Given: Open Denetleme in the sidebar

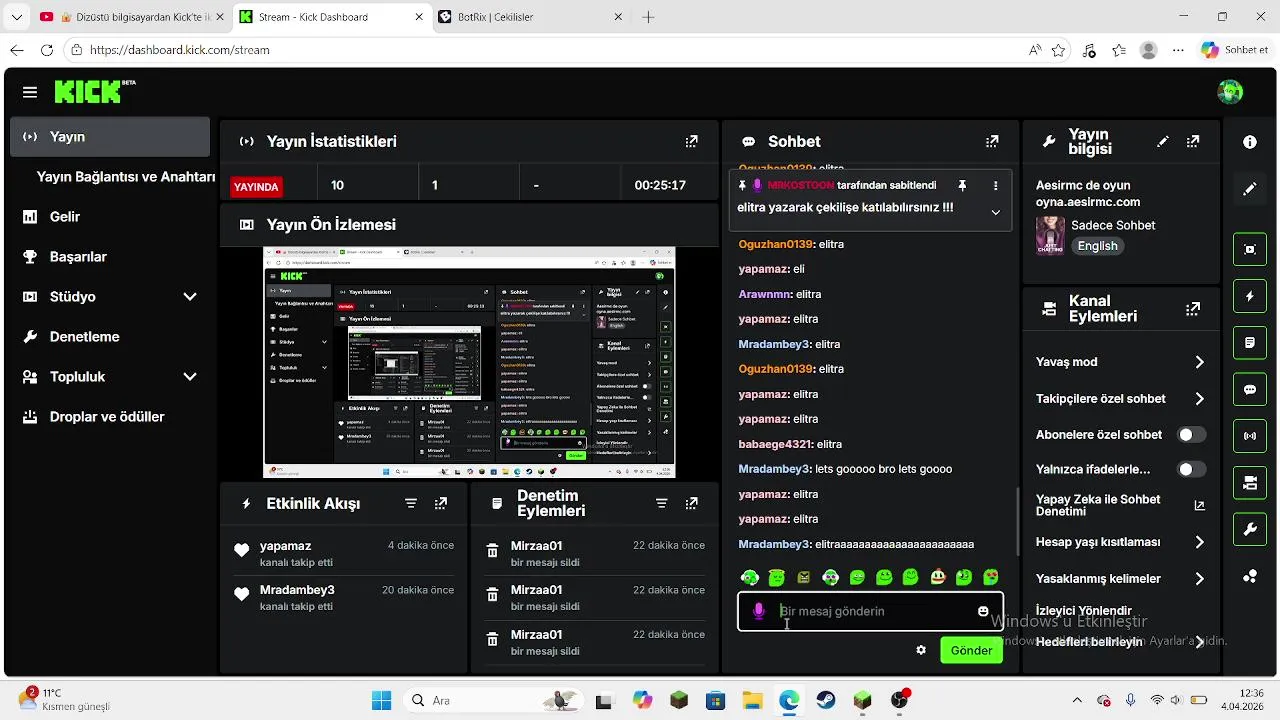Looking at the screenshot, I should tap(110, 337).
